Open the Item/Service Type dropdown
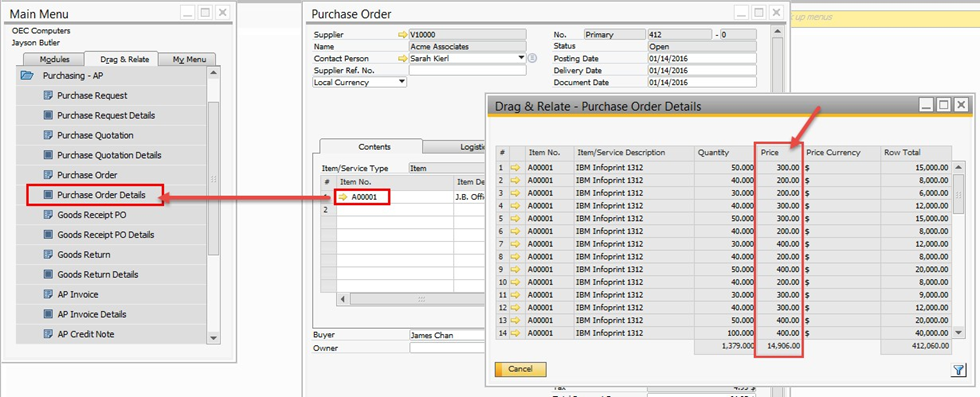The width and height of the screenshot is (980, 397). pyautogui.click(x=446, y=168)
